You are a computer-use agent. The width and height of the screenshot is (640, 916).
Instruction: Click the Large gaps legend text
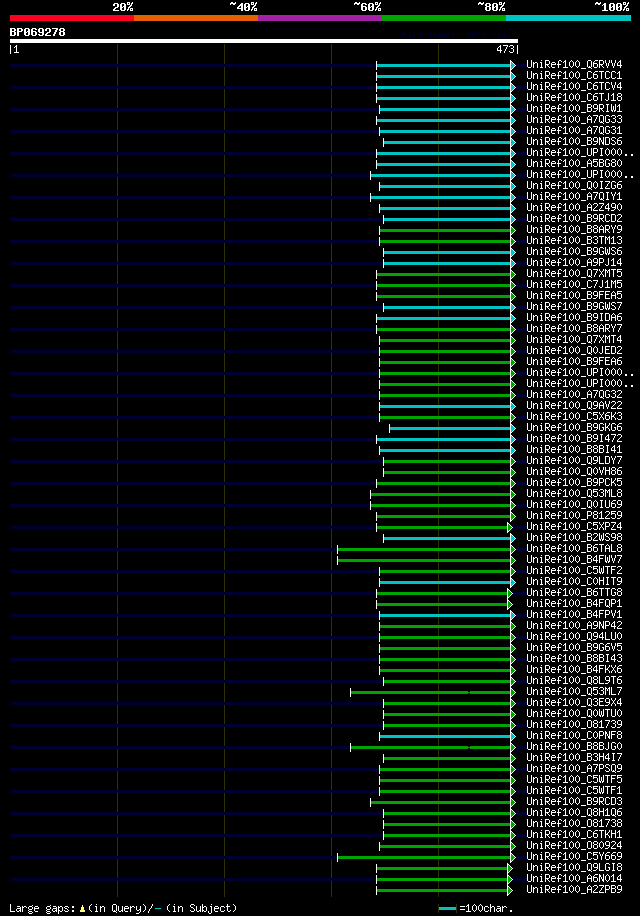(x=123, y=908)
